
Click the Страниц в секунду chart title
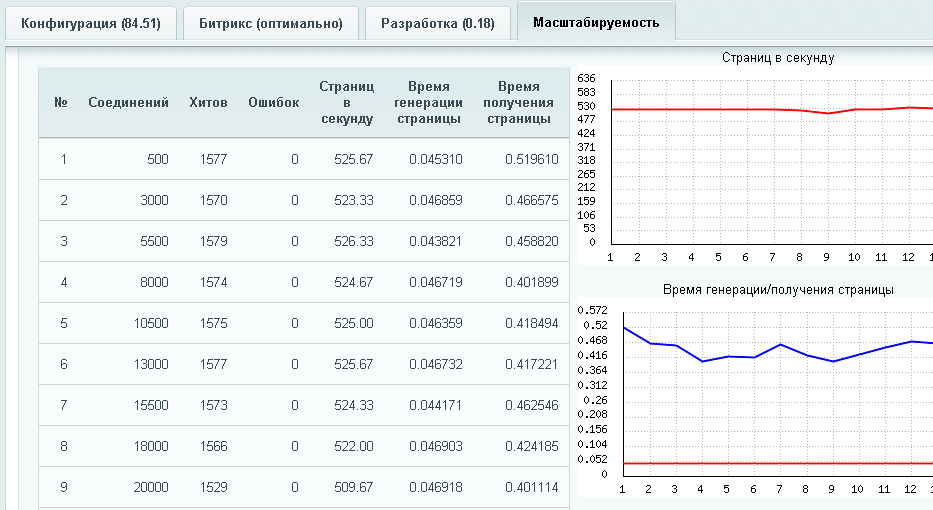click(x=777, y=58)
